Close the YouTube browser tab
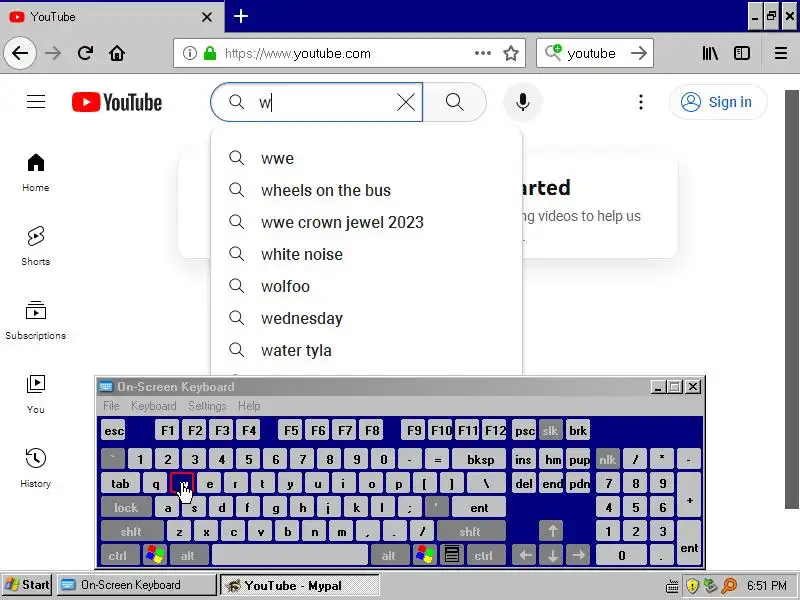 [x=207, y=17]
